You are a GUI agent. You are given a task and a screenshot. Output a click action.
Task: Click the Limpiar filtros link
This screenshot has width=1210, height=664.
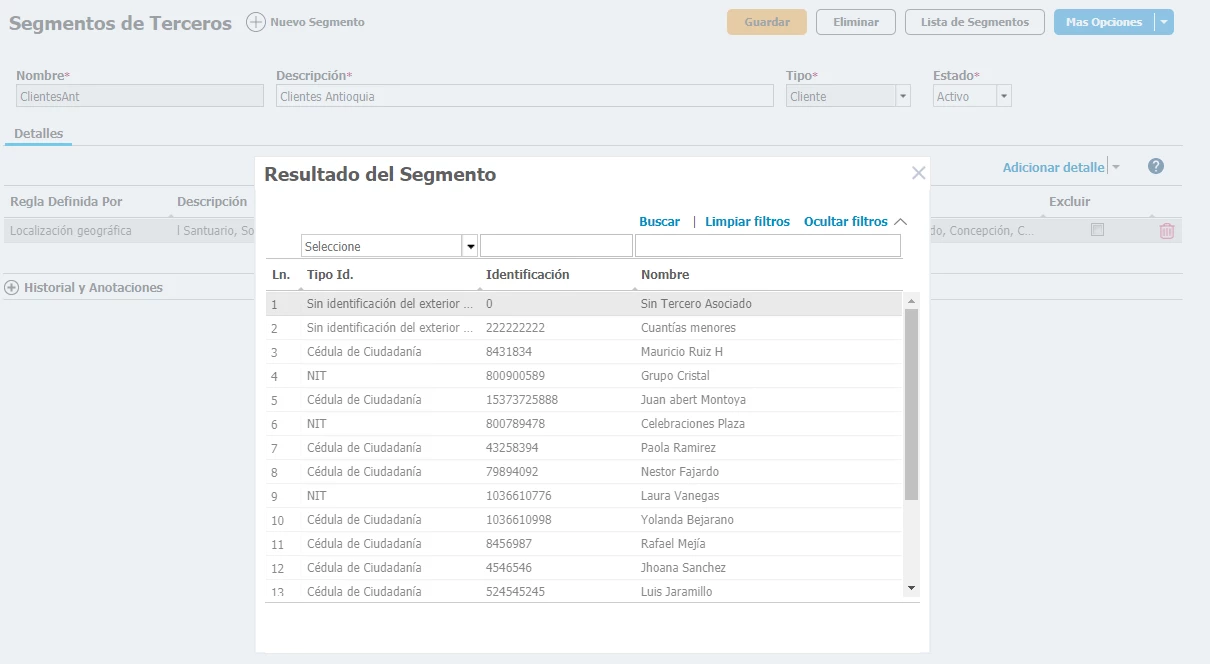[747, 222]
